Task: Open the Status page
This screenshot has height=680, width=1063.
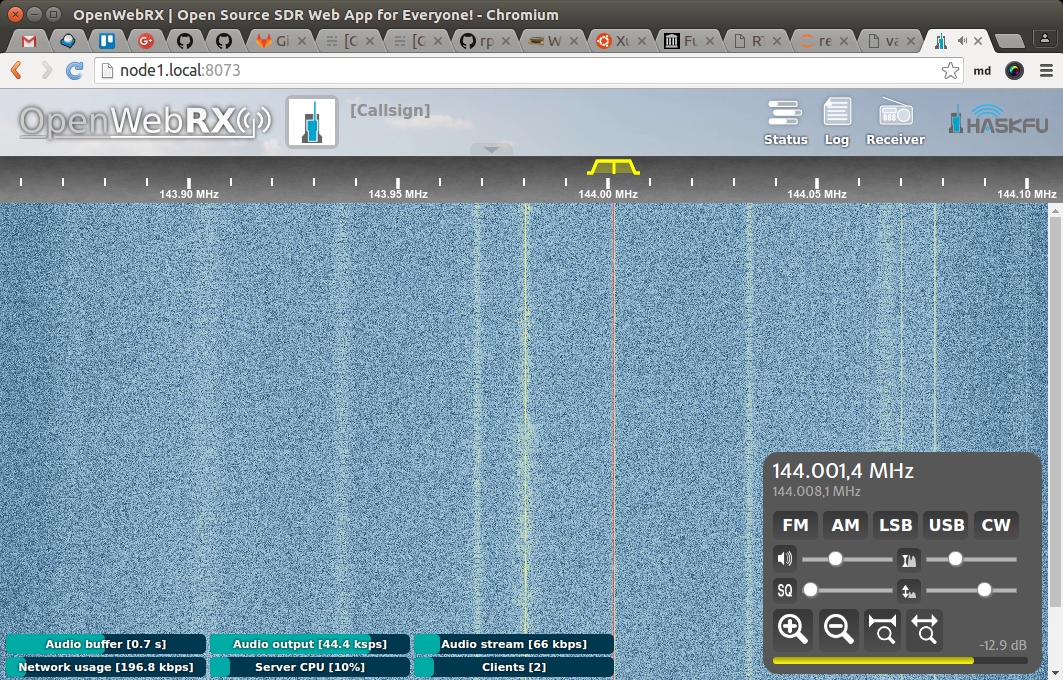Action: pos(785,122)
